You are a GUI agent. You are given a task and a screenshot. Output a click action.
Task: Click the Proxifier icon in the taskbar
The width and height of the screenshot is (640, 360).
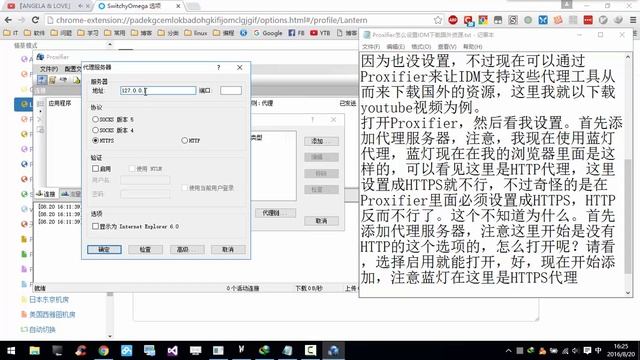pyautogui.click(x=333, y=351)
